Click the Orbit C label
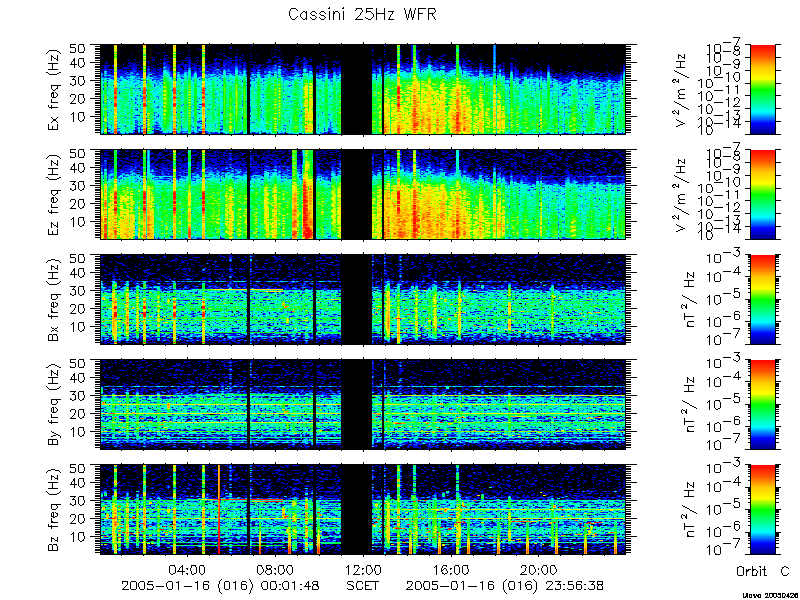This screenshot has height=600, width=800. click(x=763, y=571)
